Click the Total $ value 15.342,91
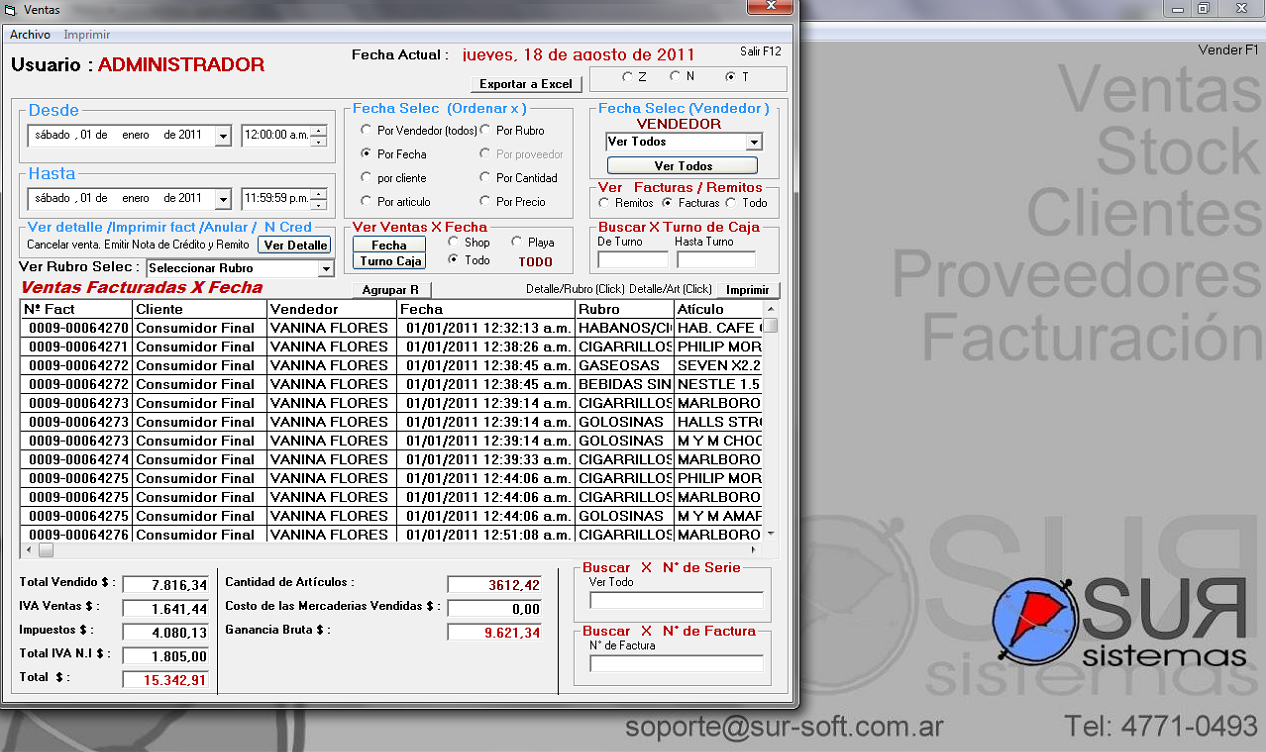The width and height of the screenshot is (1266, 752). click(x=165, y=680)
